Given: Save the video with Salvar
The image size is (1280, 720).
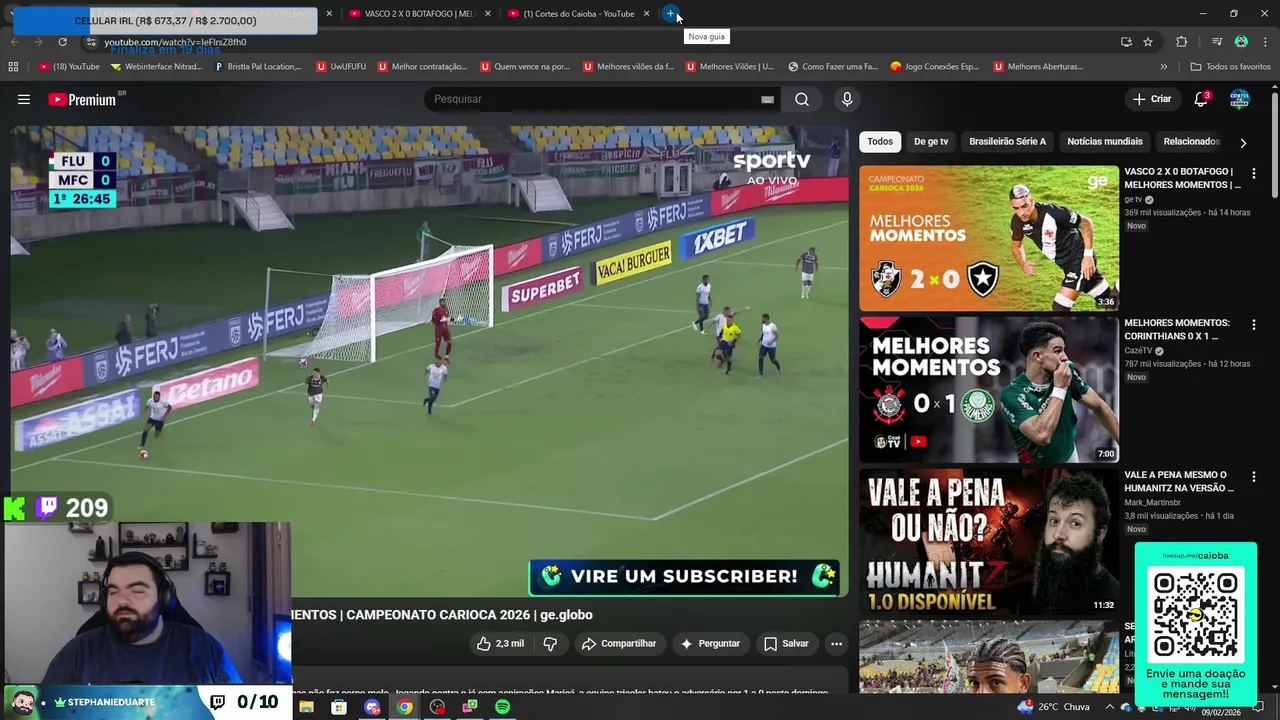Looking at the screenshot, I should 786,644.
